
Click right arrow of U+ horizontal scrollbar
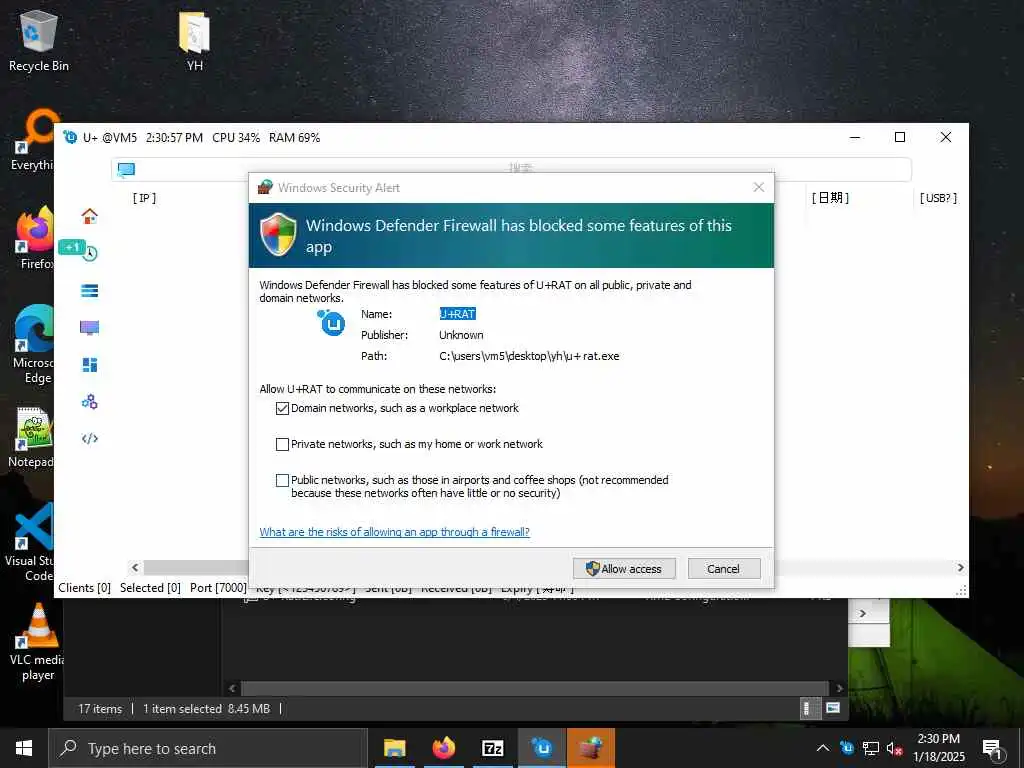[x=961, y=568]
